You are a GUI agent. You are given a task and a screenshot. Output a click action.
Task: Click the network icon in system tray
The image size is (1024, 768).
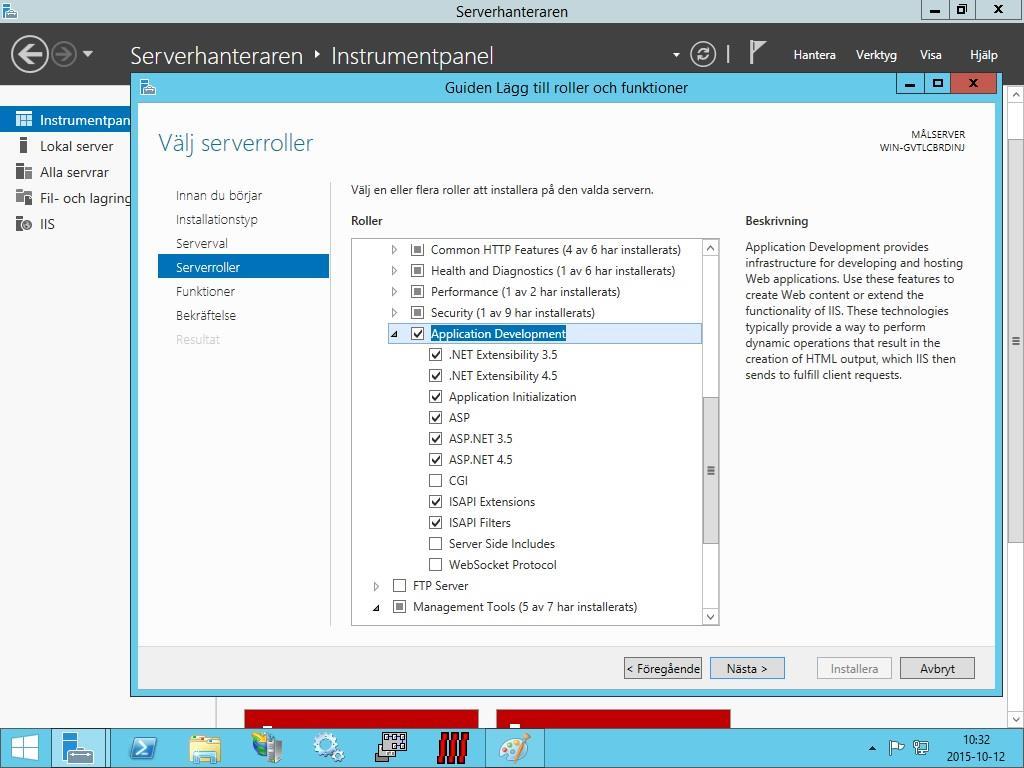pos(921,748)
